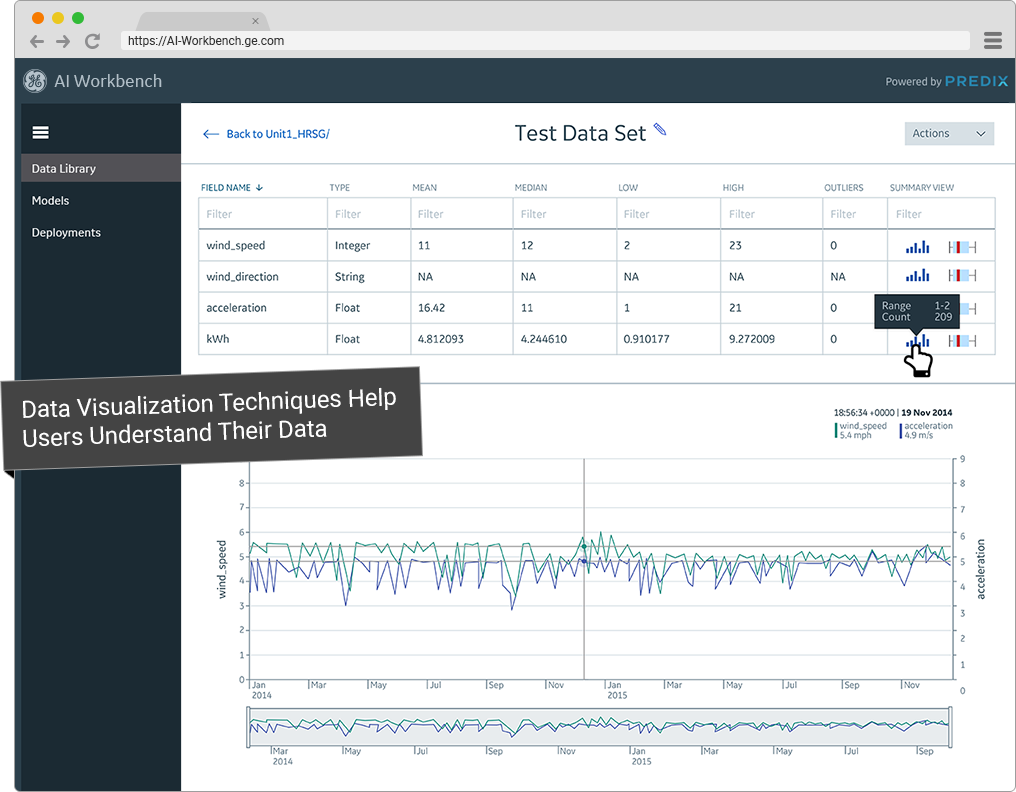Select the wind_direction field name
The width and height of the screenshot is (1016, 792).
point(242,277)
